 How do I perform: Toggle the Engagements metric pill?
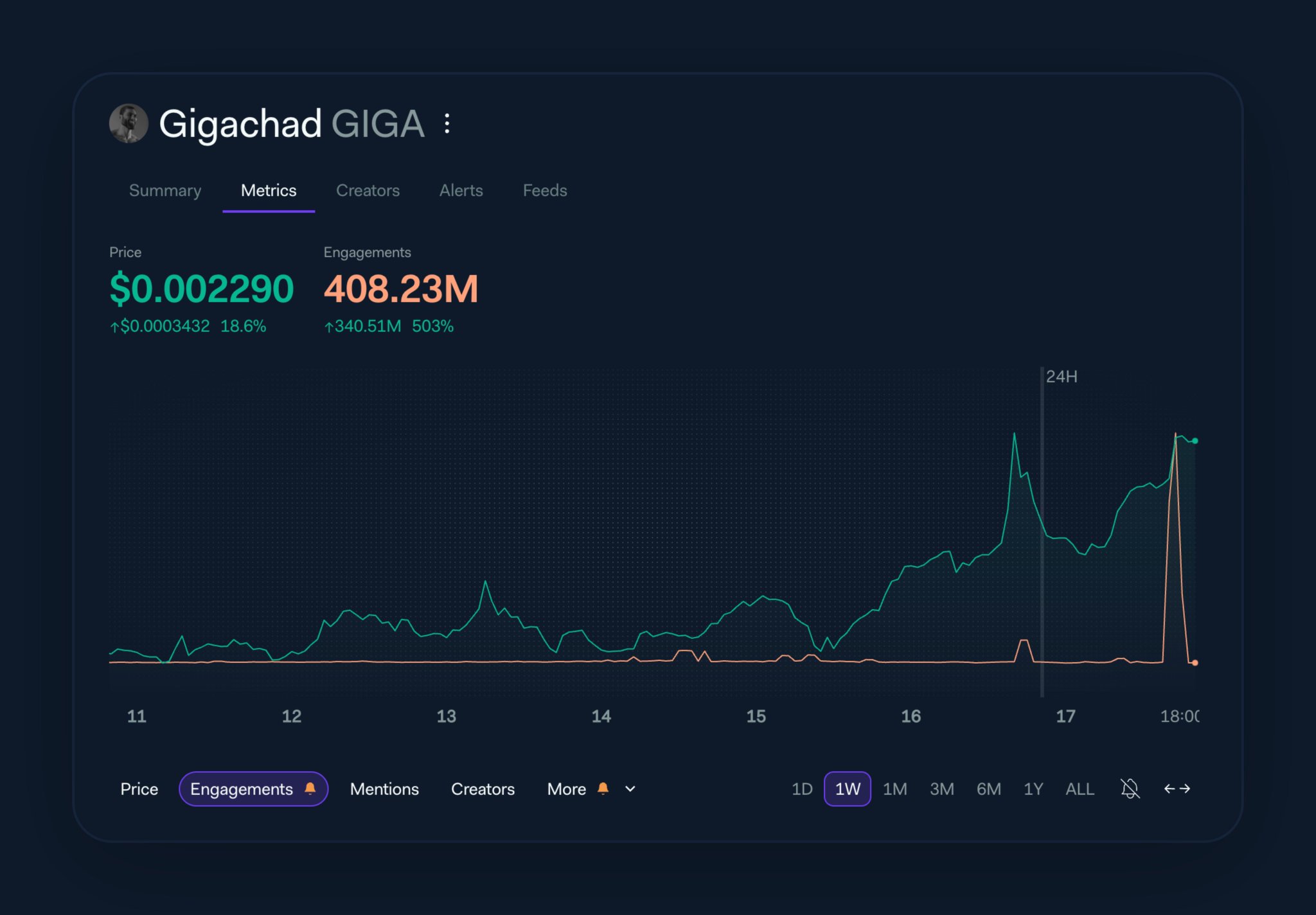(242, 789)
